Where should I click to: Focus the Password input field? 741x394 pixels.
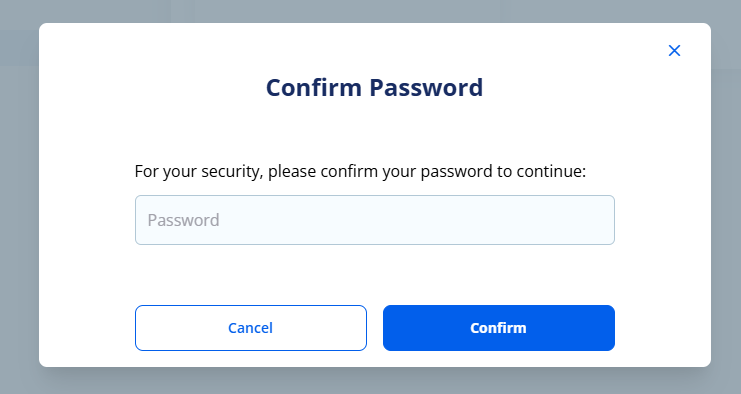click(375, 220)
